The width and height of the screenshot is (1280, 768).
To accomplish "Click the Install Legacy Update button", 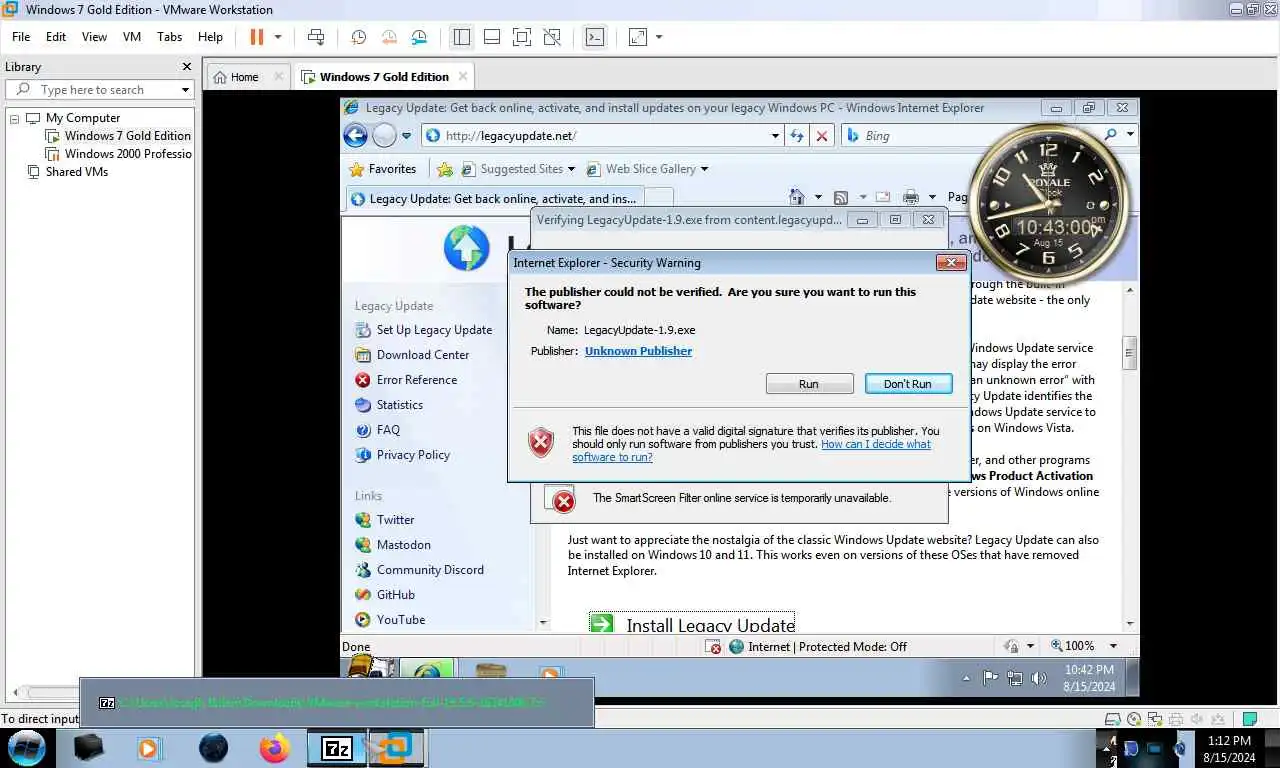I will pyautogui.click(x=692, y=624).
